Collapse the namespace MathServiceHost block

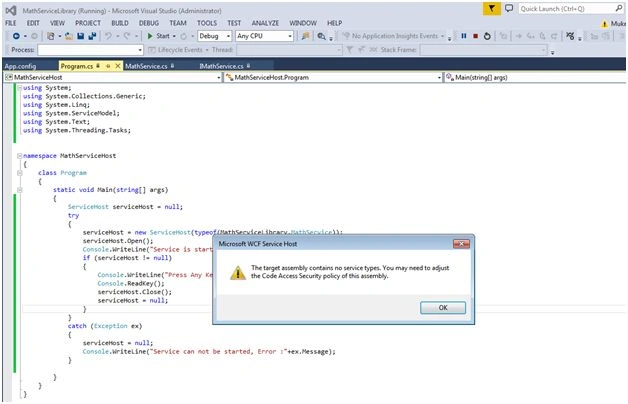point(19,156)
